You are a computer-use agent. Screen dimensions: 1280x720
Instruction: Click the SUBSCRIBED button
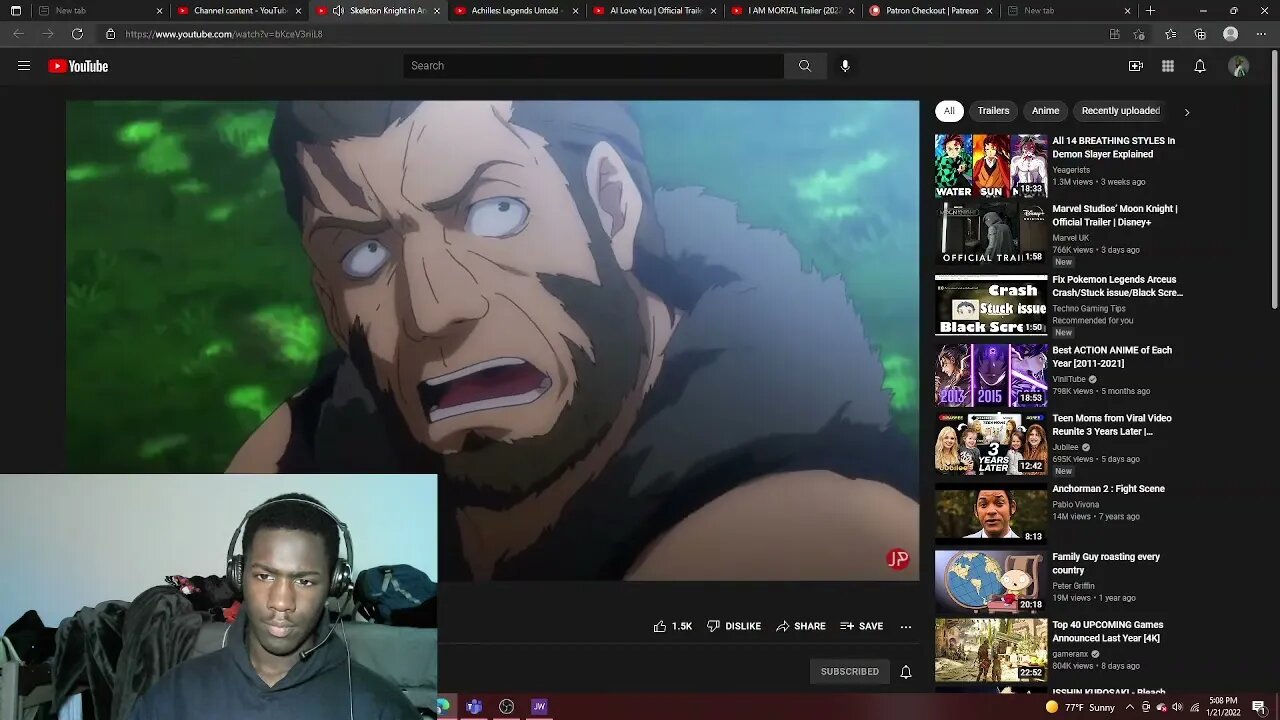pyautogui.click(x=850, y=672)
